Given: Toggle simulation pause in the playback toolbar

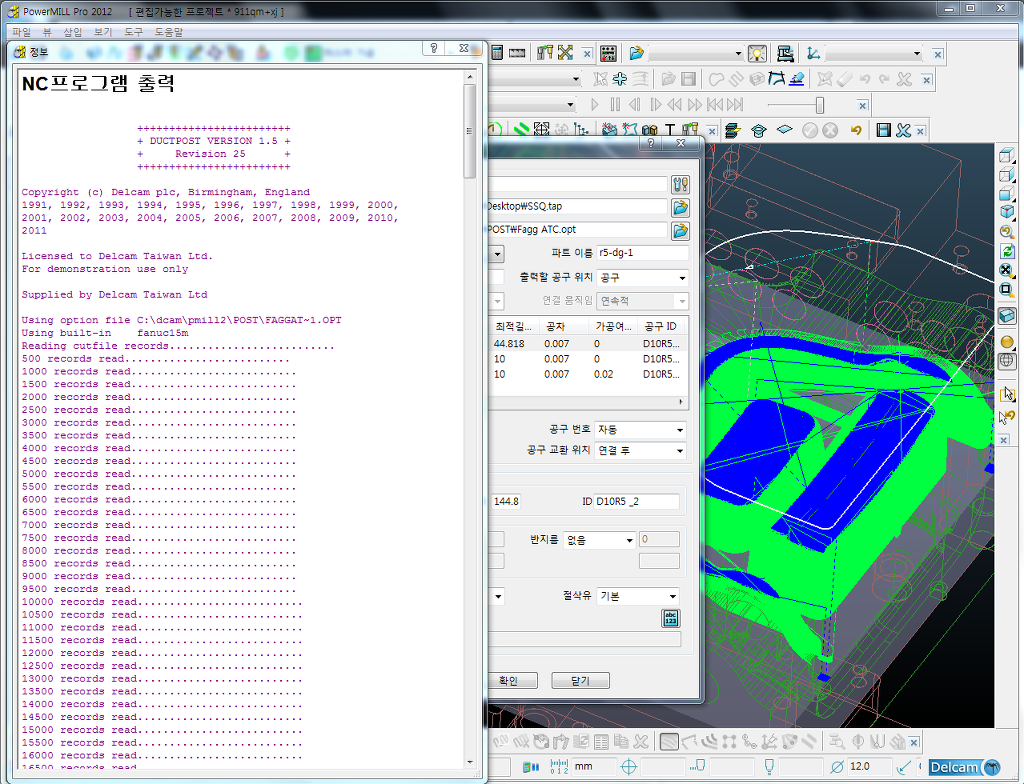Looking at the screenshot, I should coord(615,105).
